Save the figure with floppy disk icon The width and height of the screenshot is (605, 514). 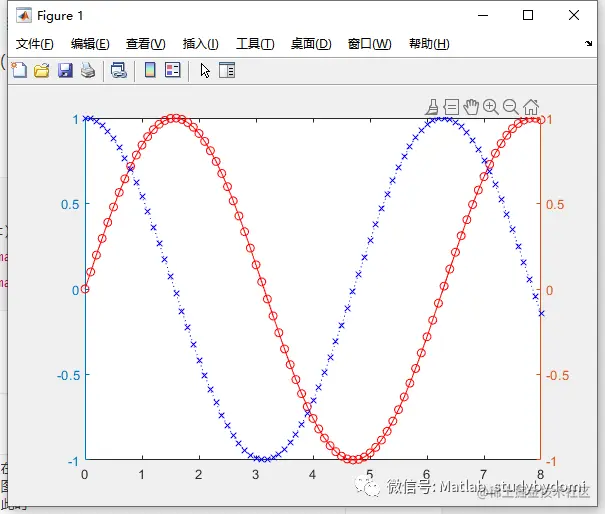(65, 71)
